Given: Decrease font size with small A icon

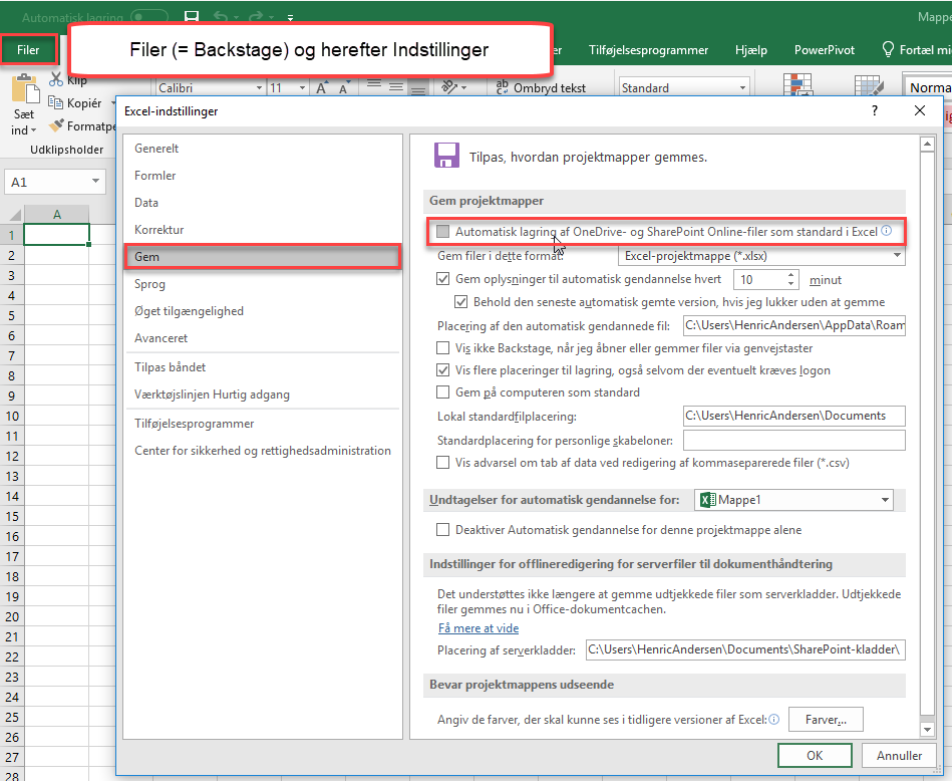Looking at the screenshot, I should (345, 87).
